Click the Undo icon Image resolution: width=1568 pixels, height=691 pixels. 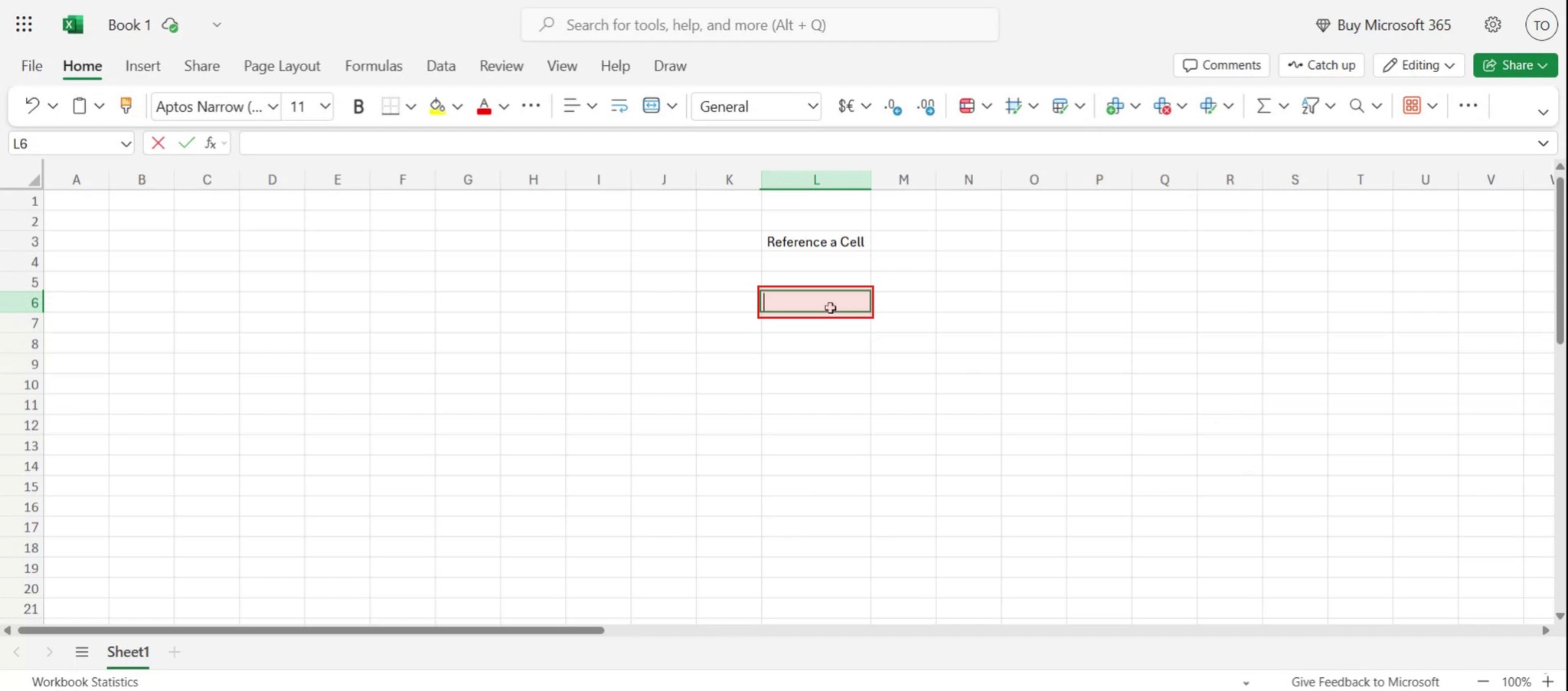pos(31,106)
